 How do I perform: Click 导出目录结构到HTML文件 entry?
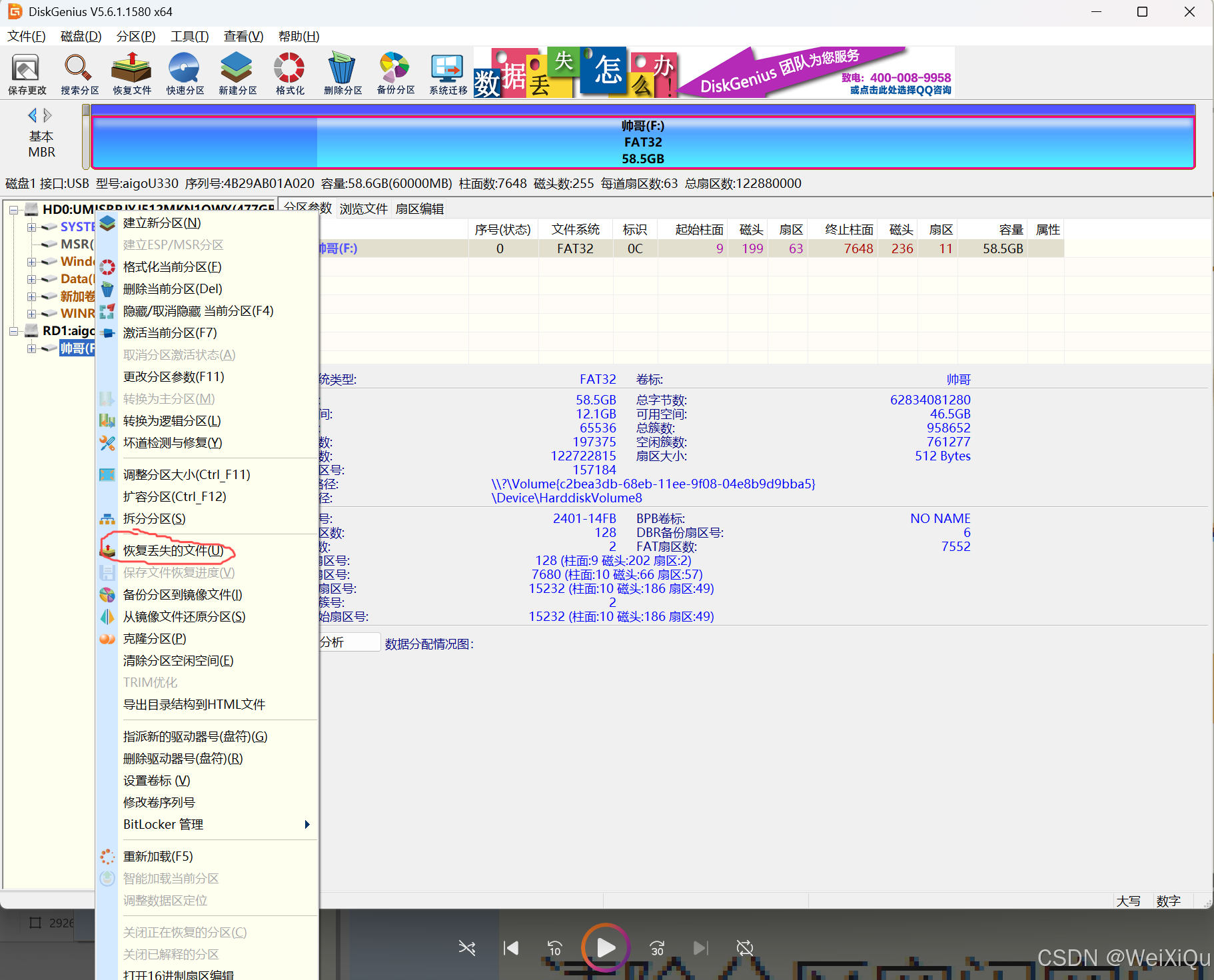pyautogui.click(x=207, y=704)
